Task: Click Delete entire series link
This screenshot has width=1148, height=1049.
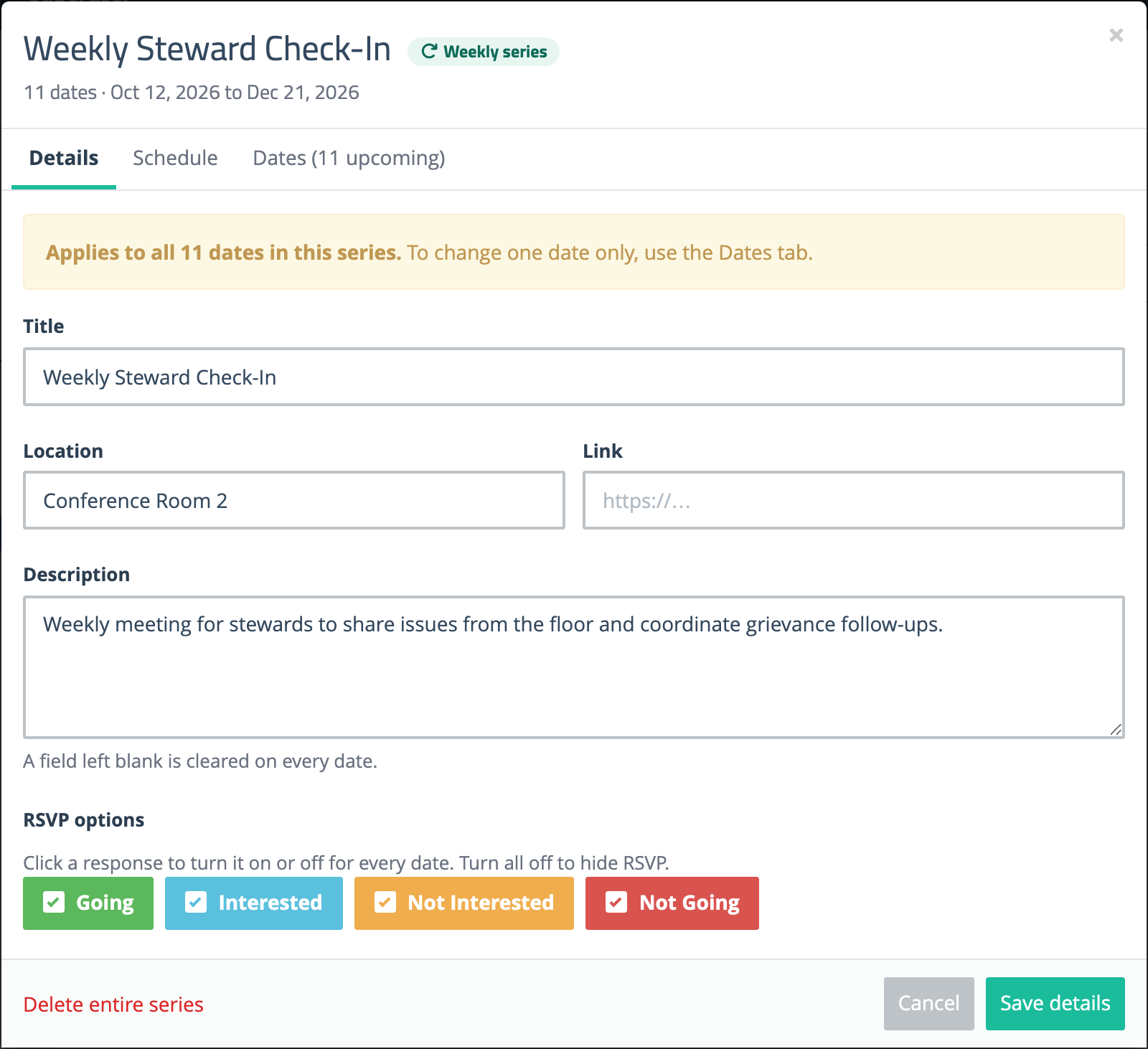Action: click(113, 1005)
